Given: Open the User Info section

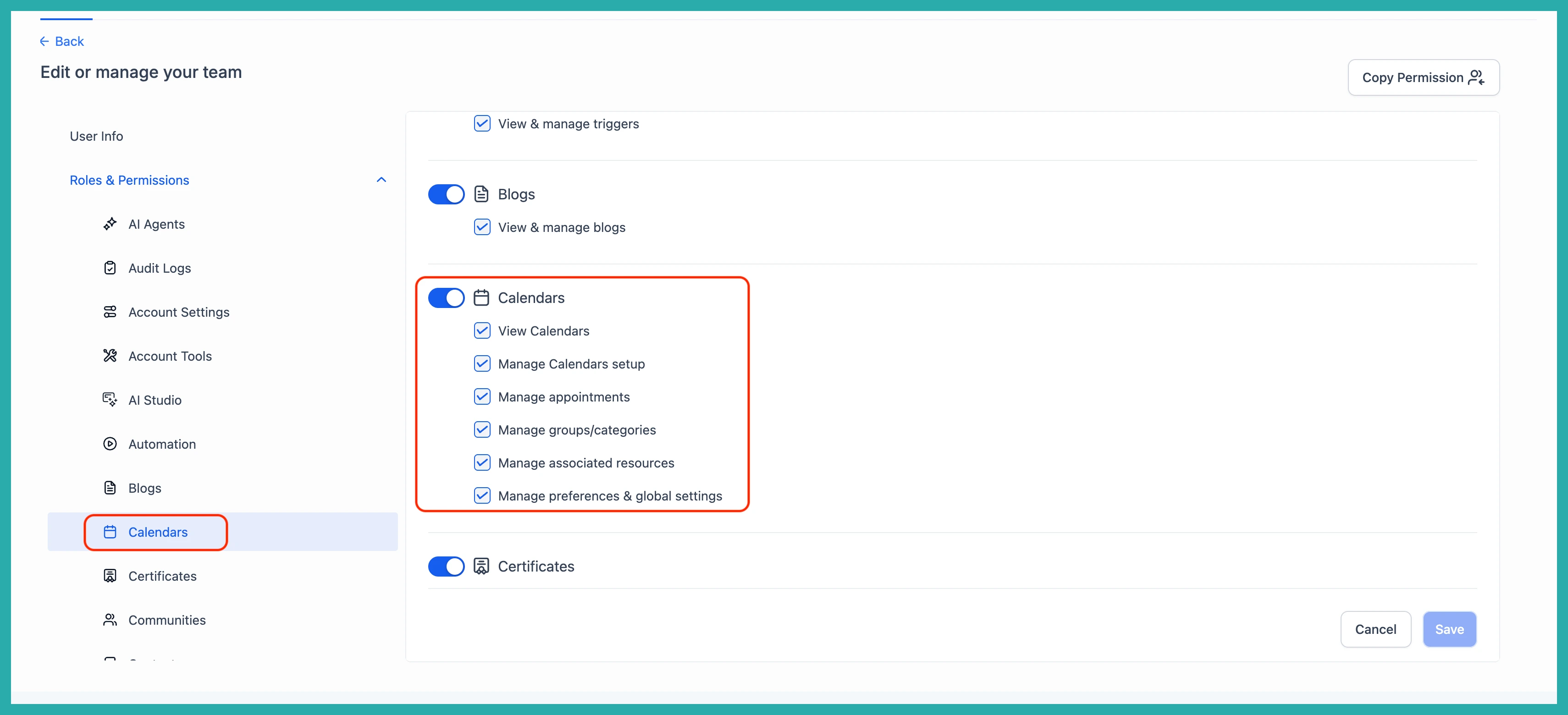Looking at the screenshot, I should pyautogui.click(x=96, y=136).
